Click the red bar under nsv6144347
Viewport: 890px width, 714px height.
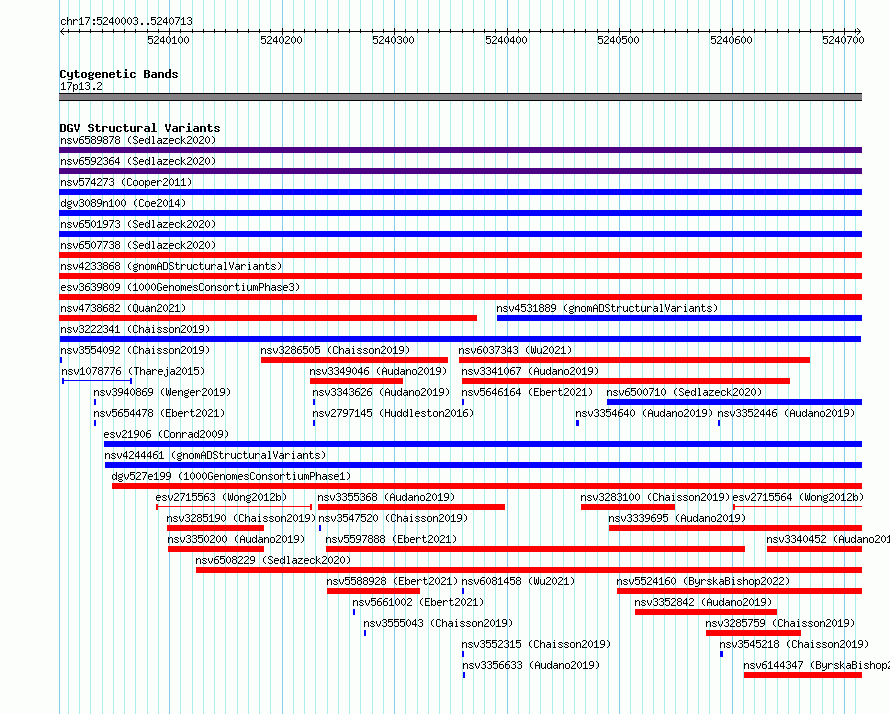pos(803,675)
